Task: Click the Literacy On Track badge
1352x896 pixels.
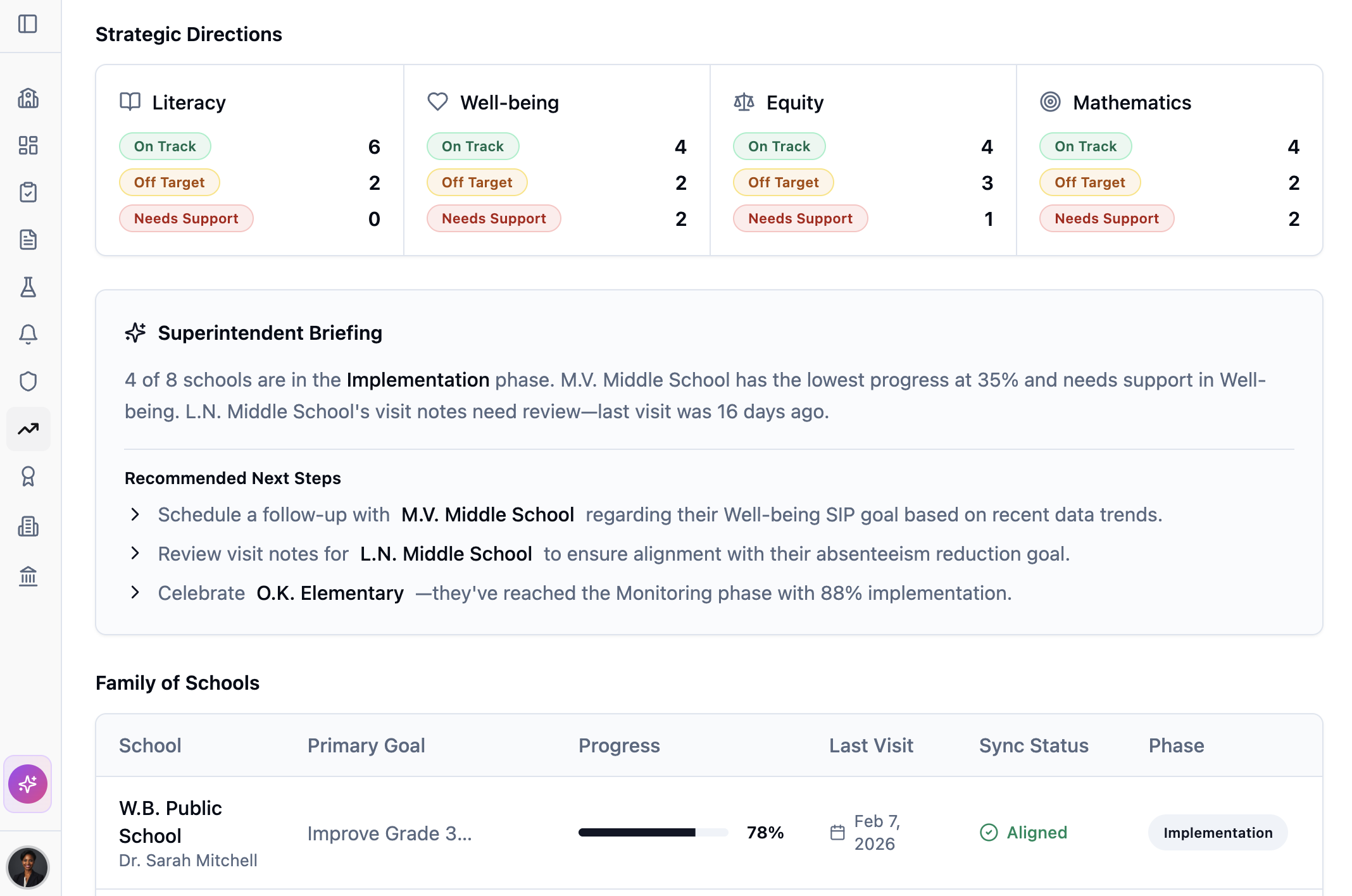Action: tap(165, 146)
